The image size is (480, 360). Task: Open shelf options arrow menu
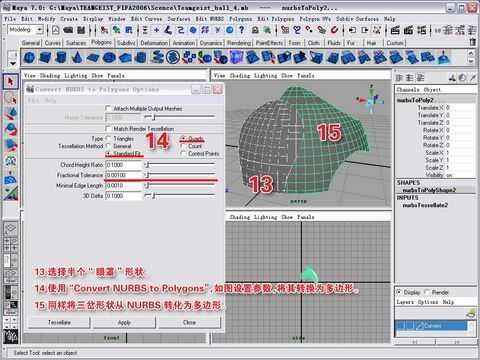[13, 63]
